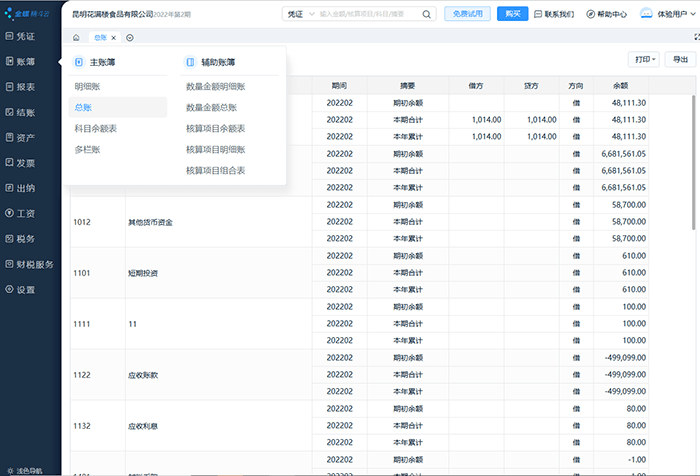Click account code 1132
700x476 pixels.
(x=82, y=426)
